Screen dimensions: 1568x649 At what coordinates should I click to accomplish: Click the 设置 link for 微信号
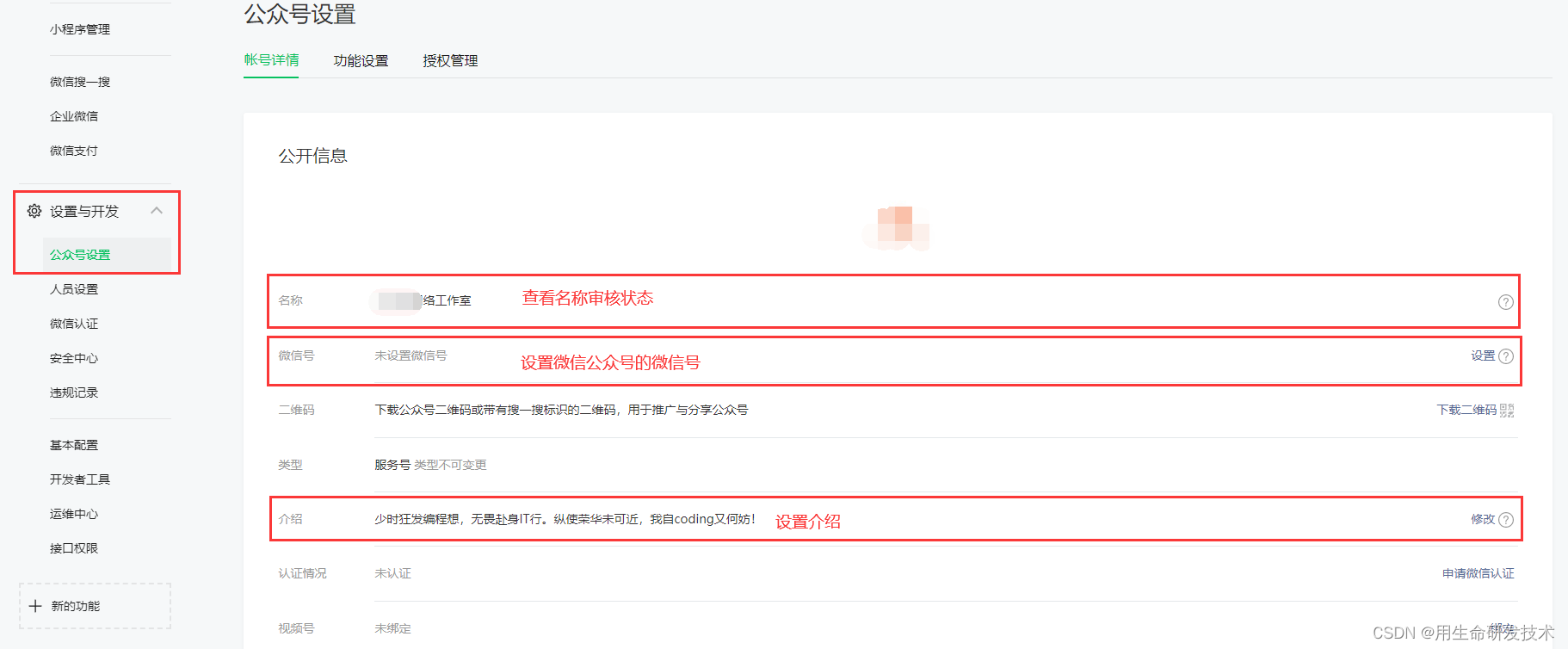(x=1483, y=355)
